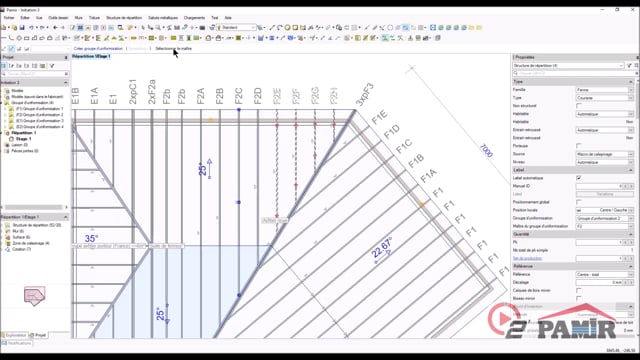Open the Source dropdown
Viewport: 640px width, 360px height.
[604, 154]
